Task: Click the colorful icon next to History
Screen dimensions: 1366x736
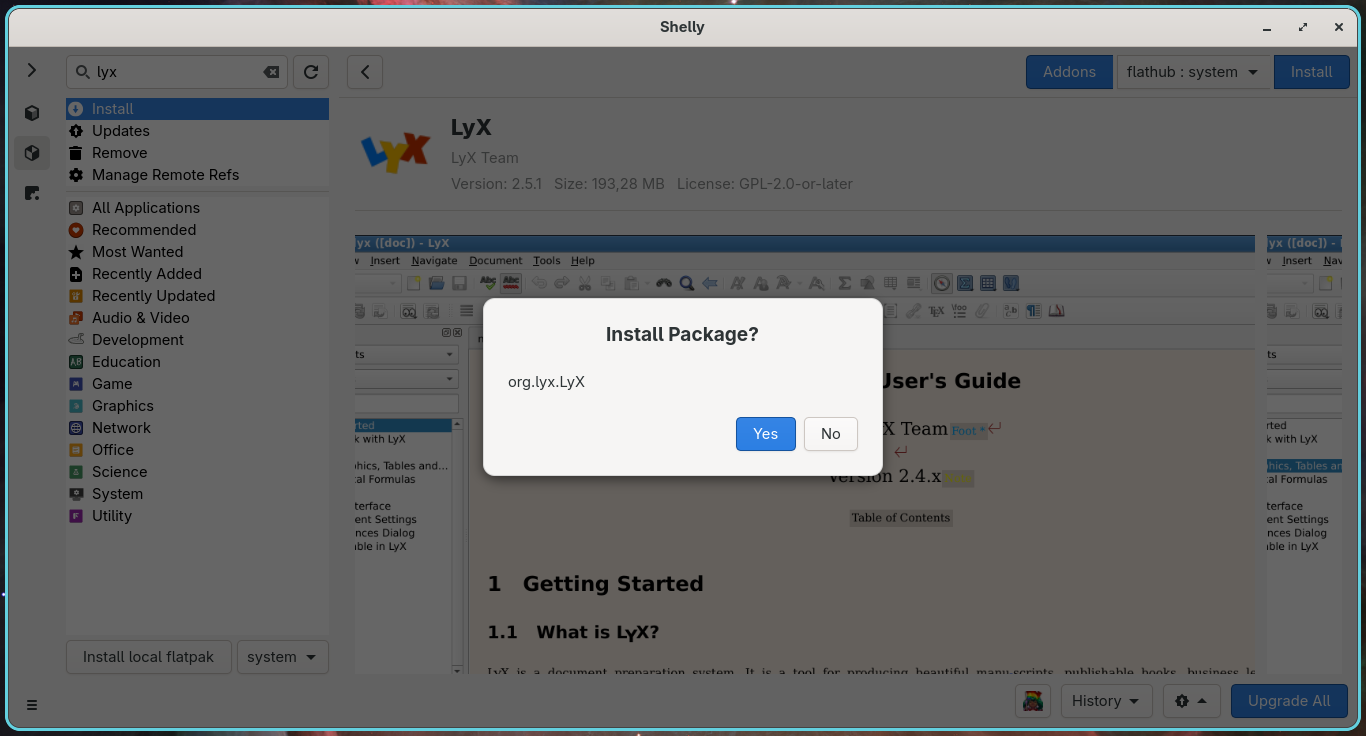Action: (1033, 701)
